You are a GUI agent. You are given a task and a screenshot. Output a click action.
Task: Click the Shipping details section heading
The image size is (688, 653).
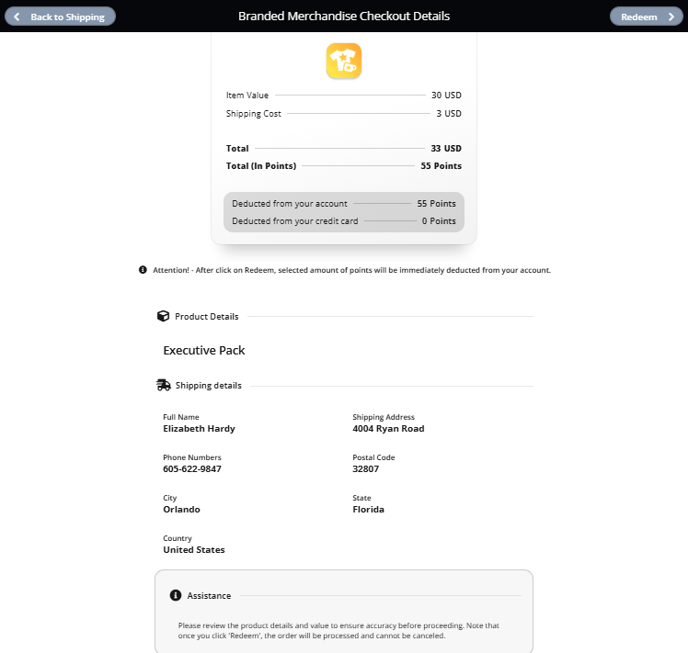tap(208, 385)
